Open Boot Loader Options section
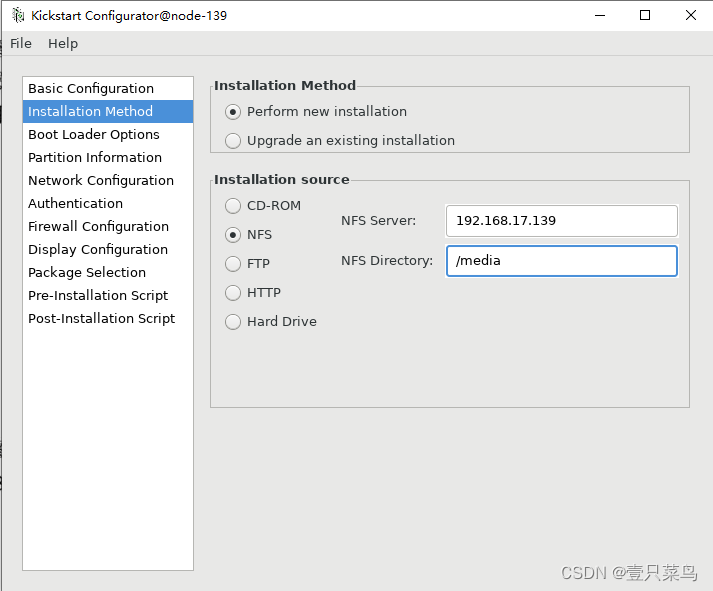 pos(108,135)
